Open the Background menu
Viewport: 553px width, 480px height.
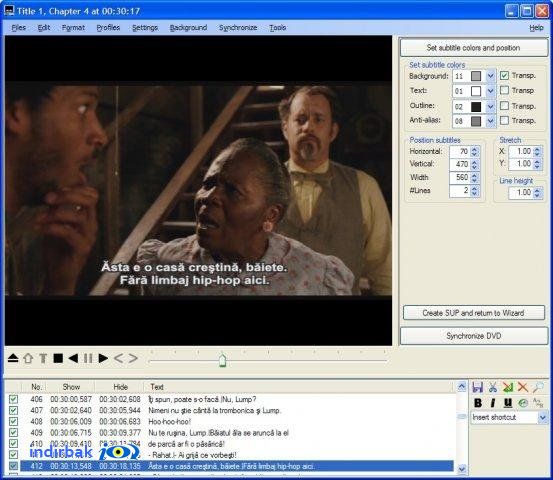tap(188, 28)
